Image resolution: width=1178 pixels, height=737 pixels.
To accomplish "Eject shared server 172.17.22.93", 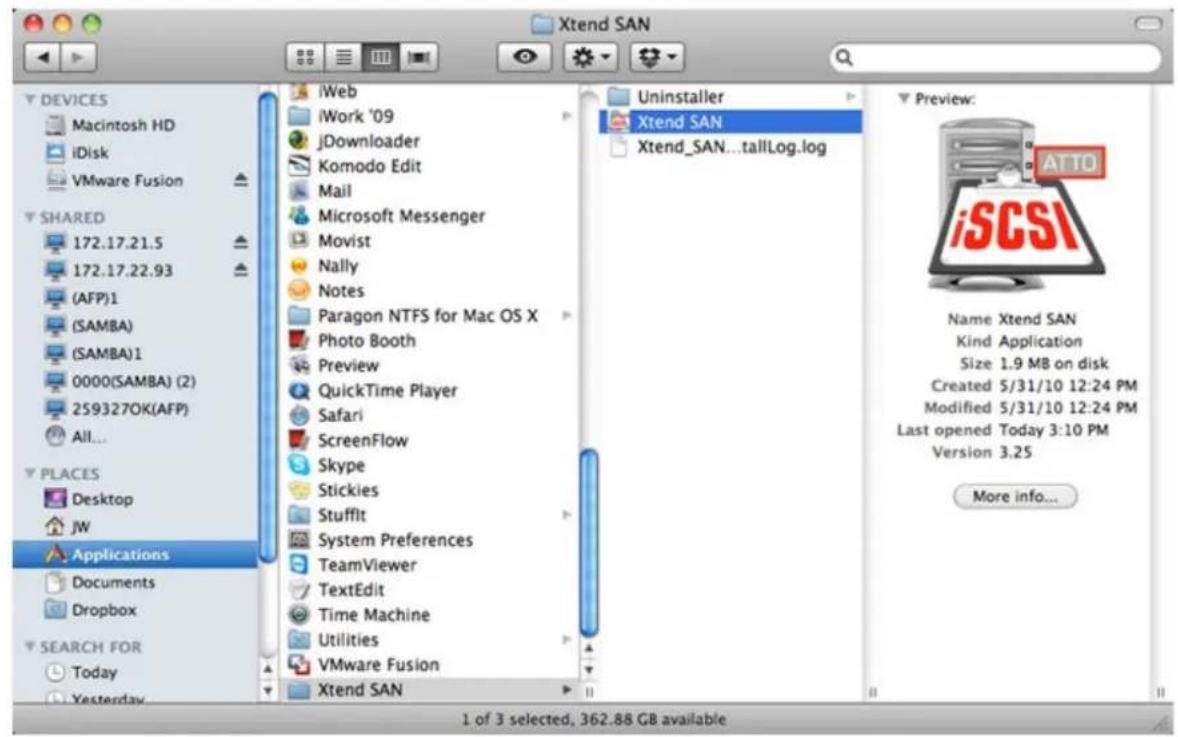I will (240, 270).
